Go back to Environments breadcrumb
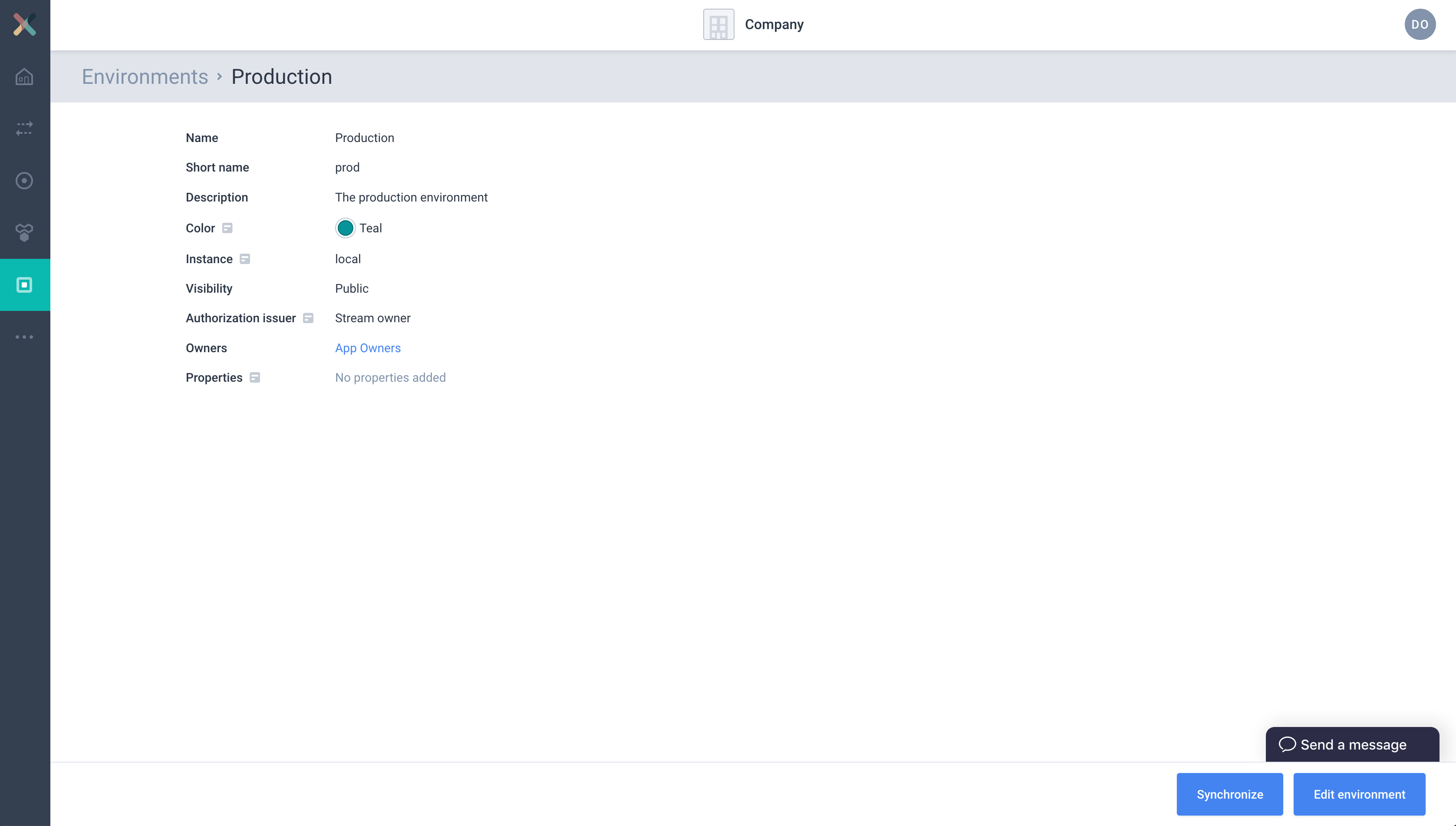Image resolution: width=1456 pixels, height=826 pixels. click(x=145, y=76)
